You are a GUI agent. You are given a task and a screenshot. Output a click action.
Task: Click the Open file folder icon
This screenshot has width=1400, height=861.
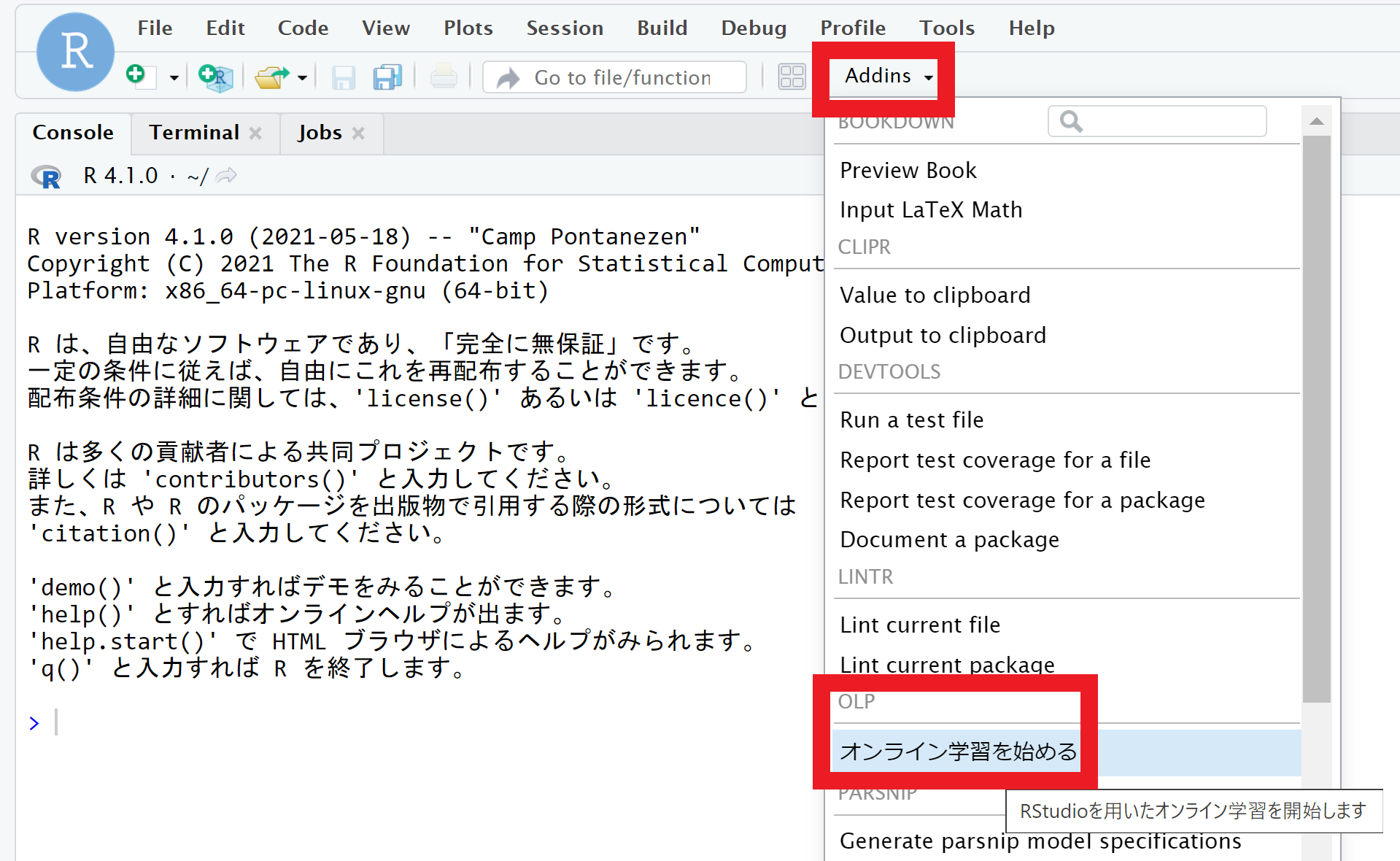tap(271, 77)
